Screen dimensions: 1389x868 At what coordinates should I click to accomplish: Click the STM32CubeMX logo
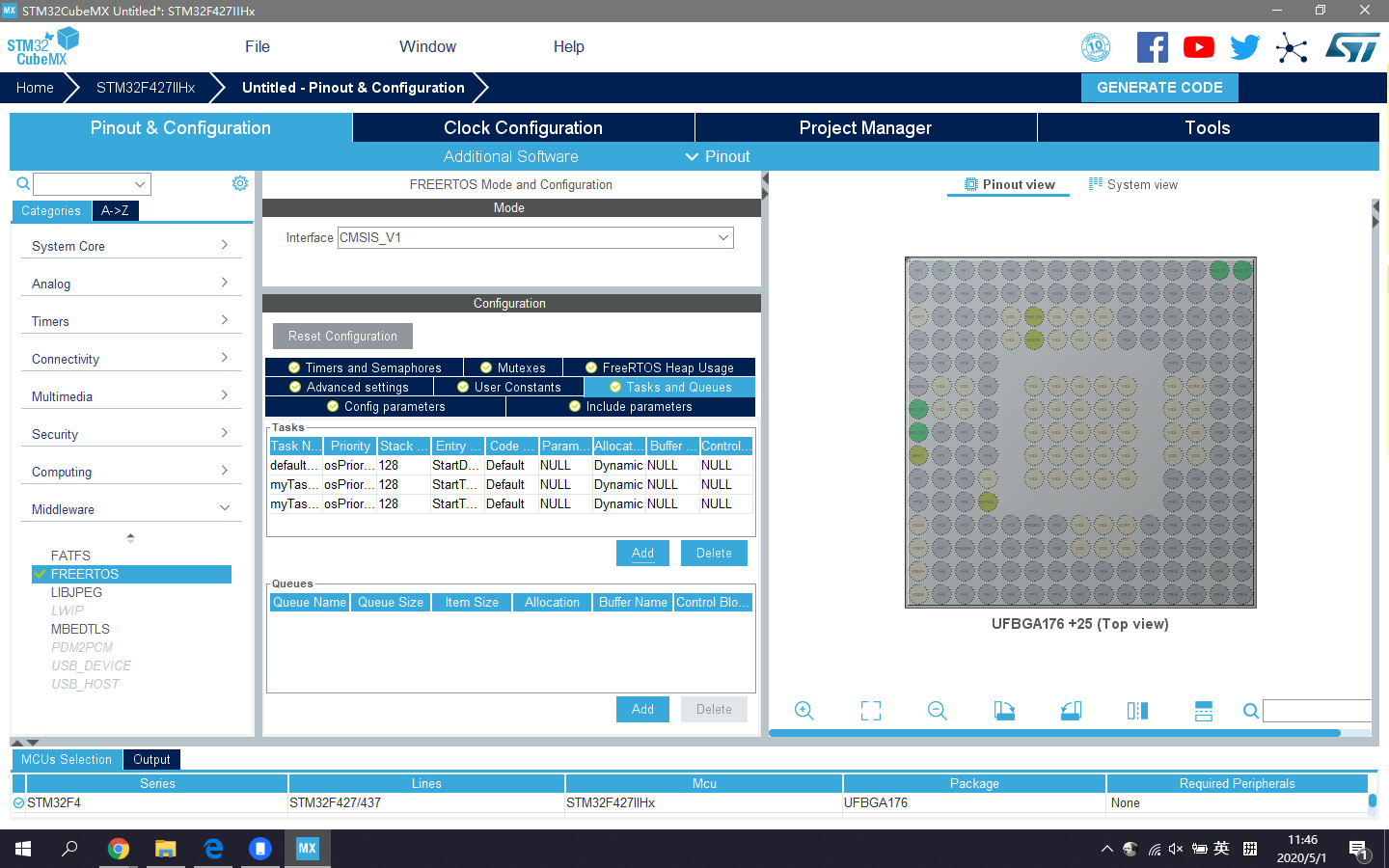(x=42, y=46)
